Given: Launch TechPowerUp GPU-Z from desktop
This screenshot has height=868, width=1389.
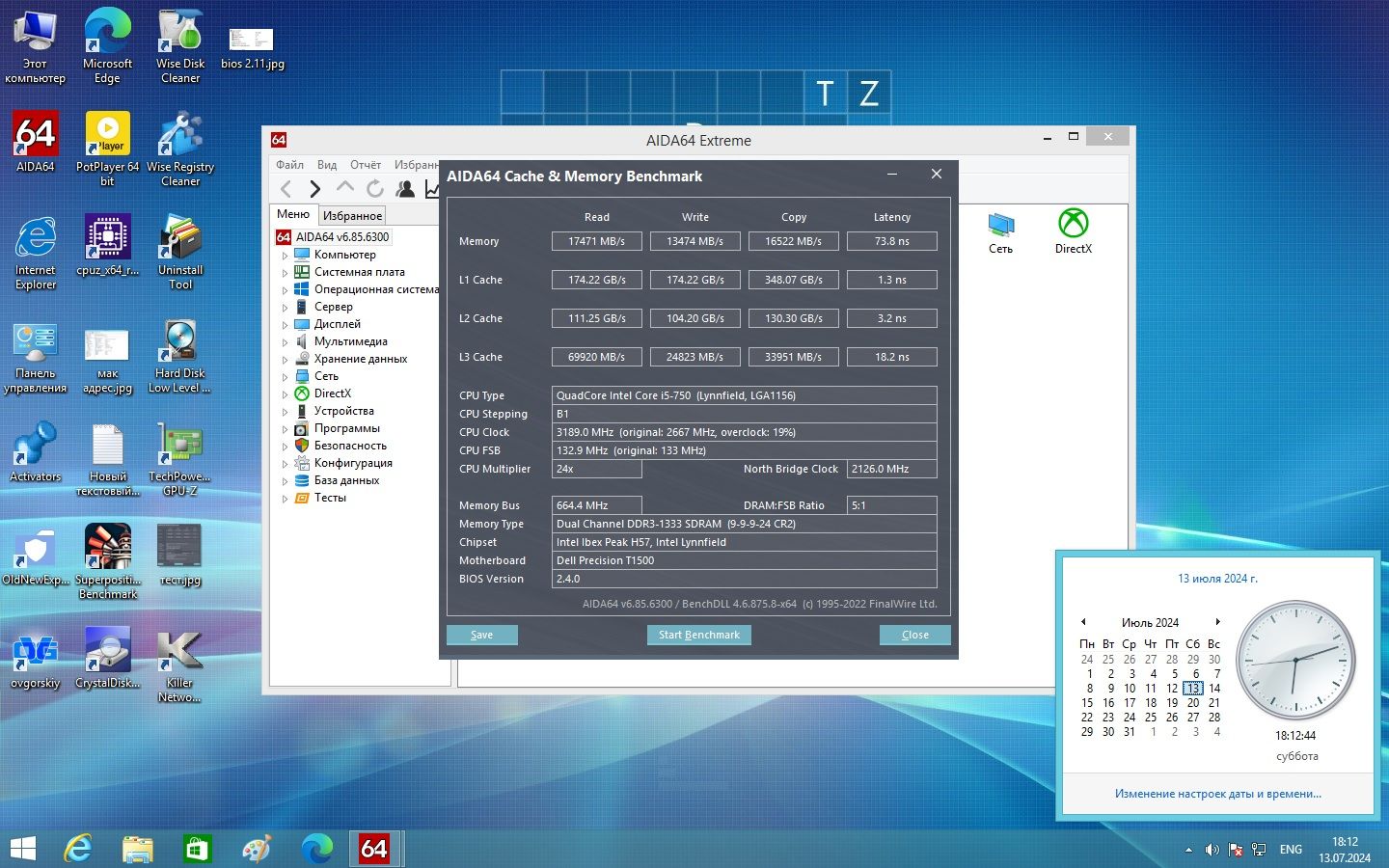Looking at the screenshot, I should [180, 458].
